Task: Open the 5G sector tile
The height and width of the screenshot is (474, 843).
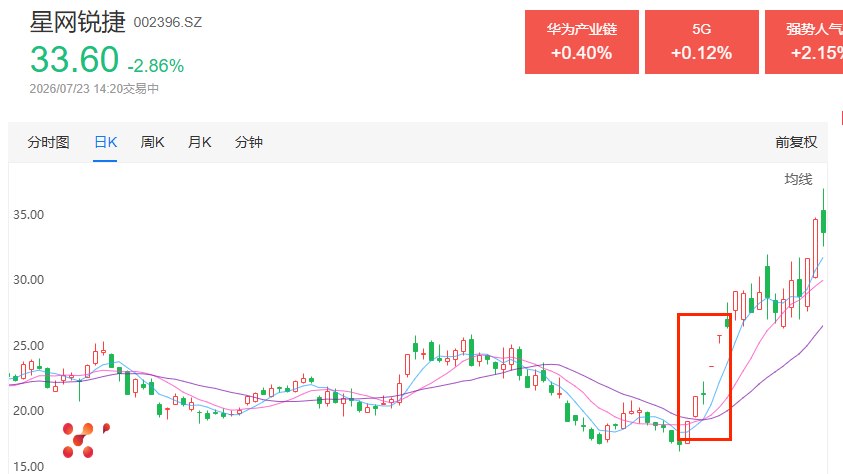Action: pyautogui.click(x=702, y=42)
